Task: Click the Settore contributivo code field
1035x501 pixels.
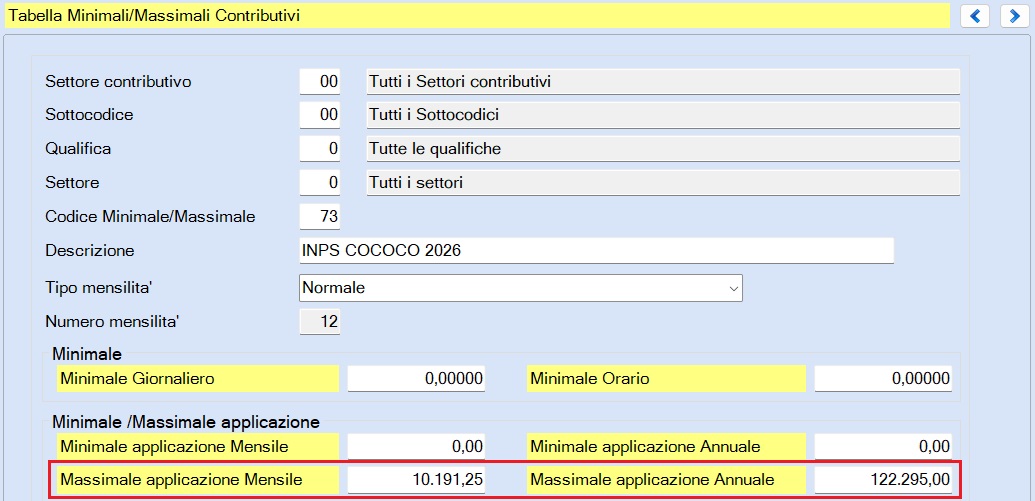Action: [319, 82]
